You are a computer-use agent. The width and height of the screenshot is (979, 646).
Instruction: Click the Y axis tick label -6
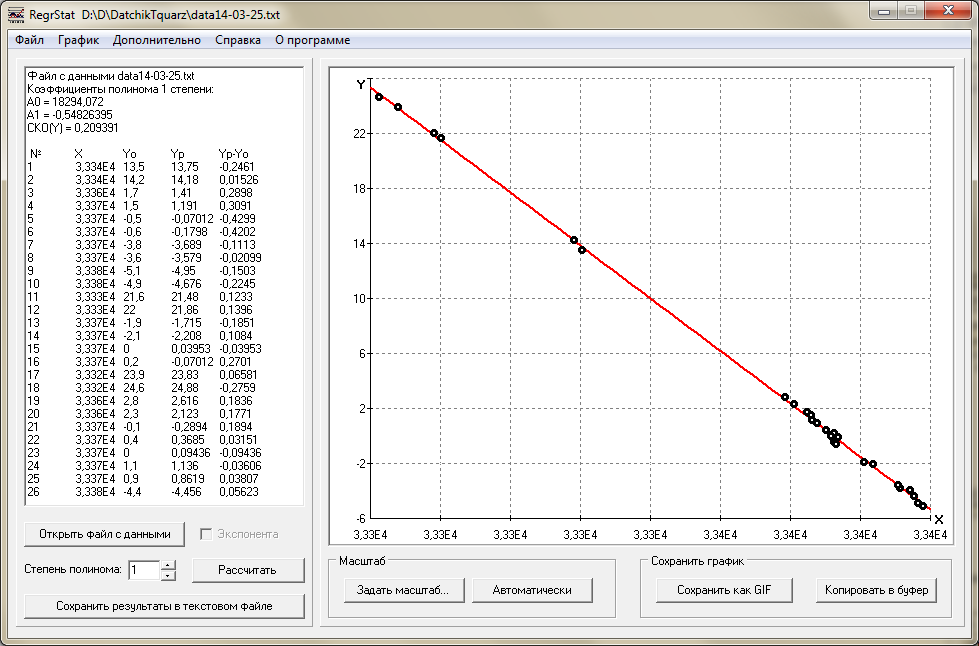click(x=360, y=518)
